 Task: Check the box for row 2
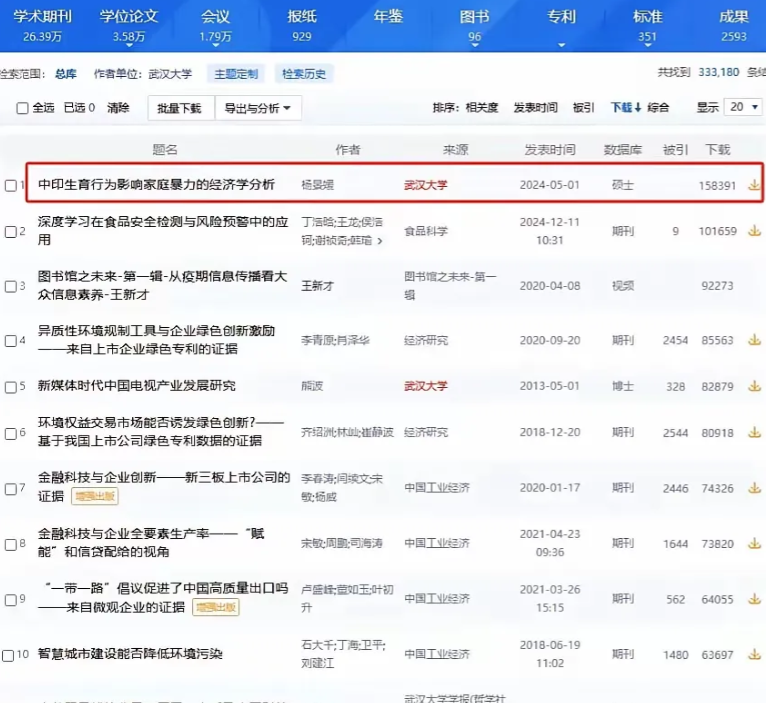[x=10, y=232]
